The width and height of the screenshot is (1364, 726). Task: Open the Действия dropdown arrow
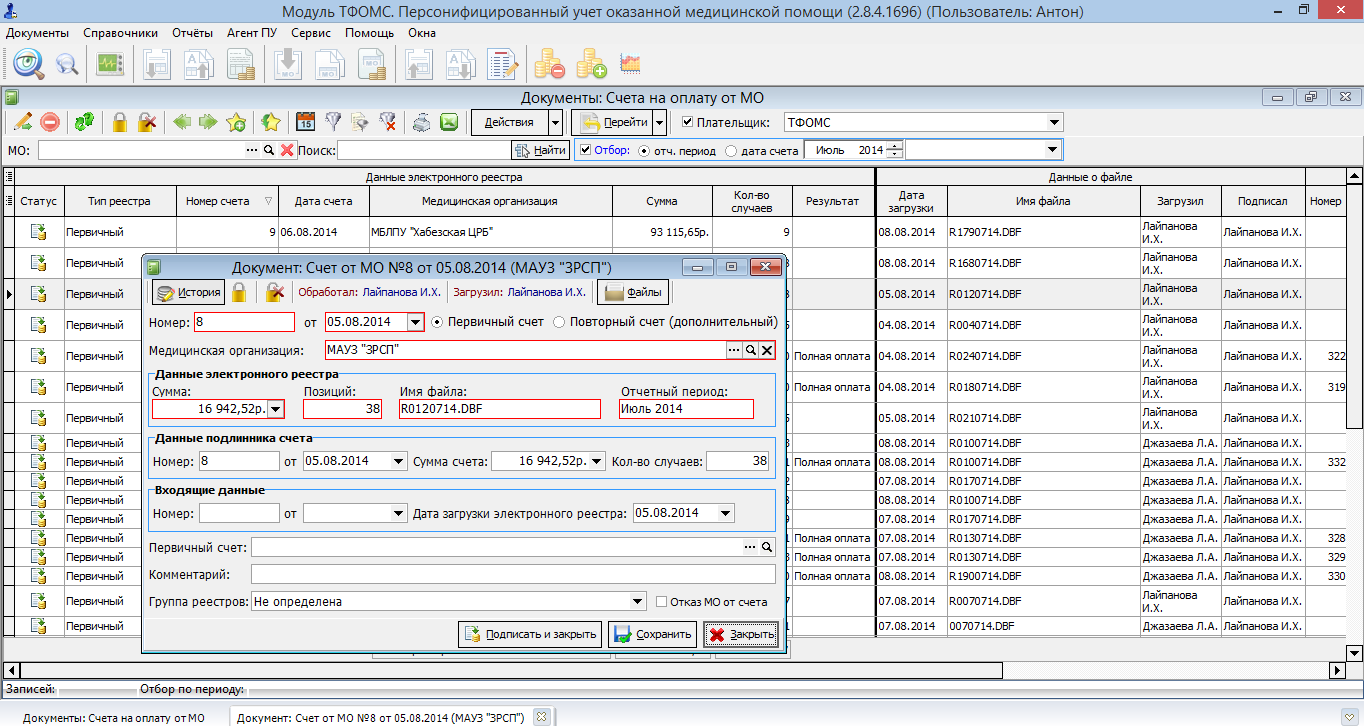(x=555, y=122)
